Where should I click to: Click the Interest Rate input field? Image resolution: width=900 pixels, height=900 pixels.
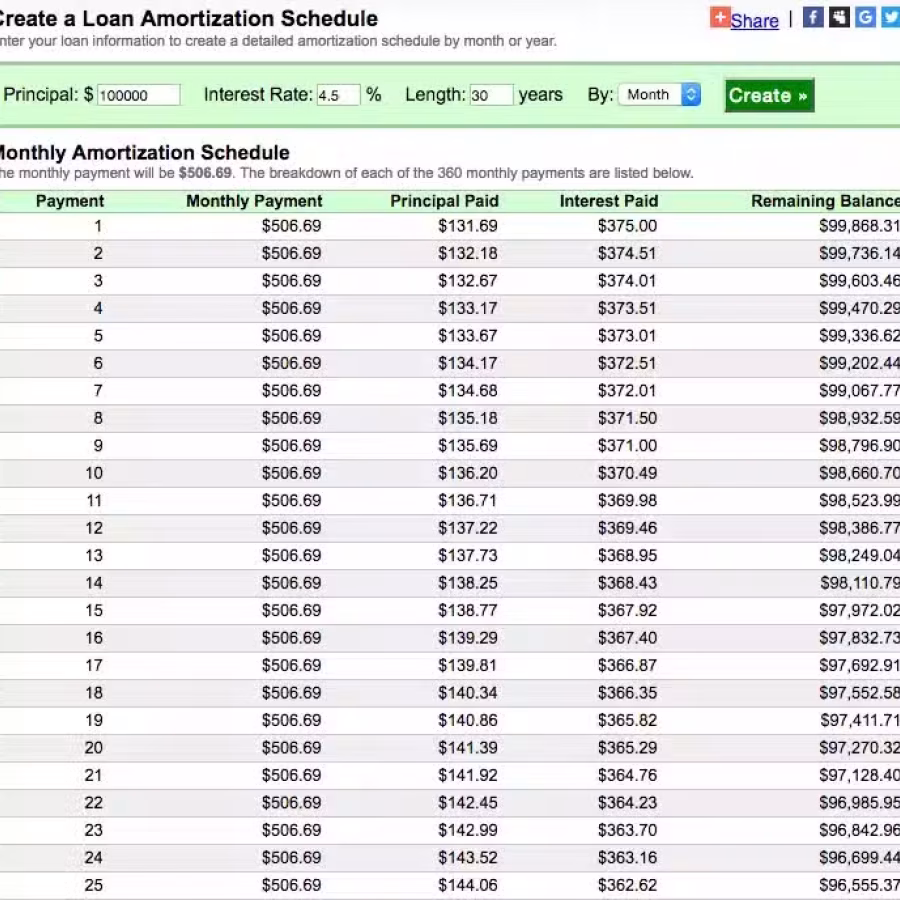point(339,95)
